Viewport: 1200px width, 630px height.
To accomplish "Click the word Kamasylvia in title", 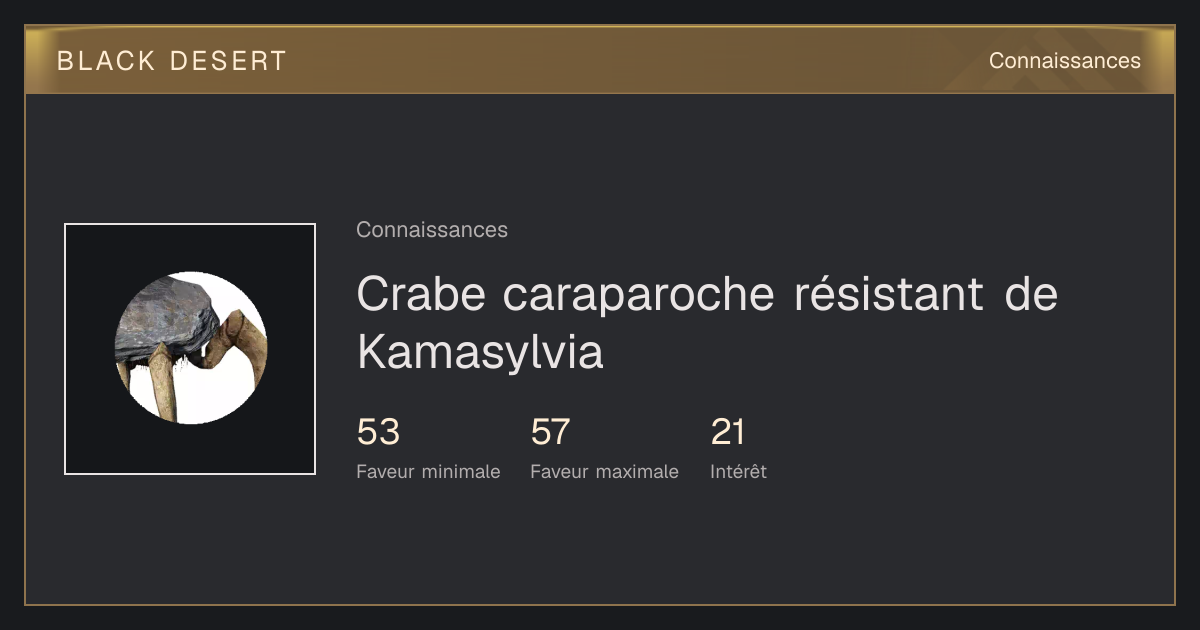I will click(x=480, y=352).
